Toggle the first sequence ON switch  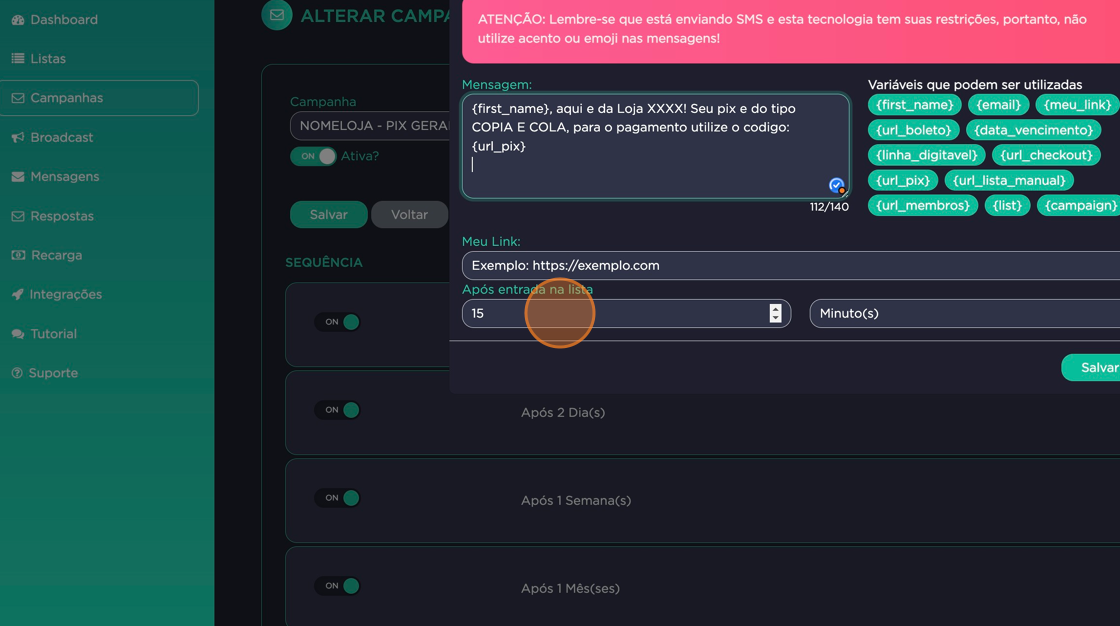pos(337,322)
